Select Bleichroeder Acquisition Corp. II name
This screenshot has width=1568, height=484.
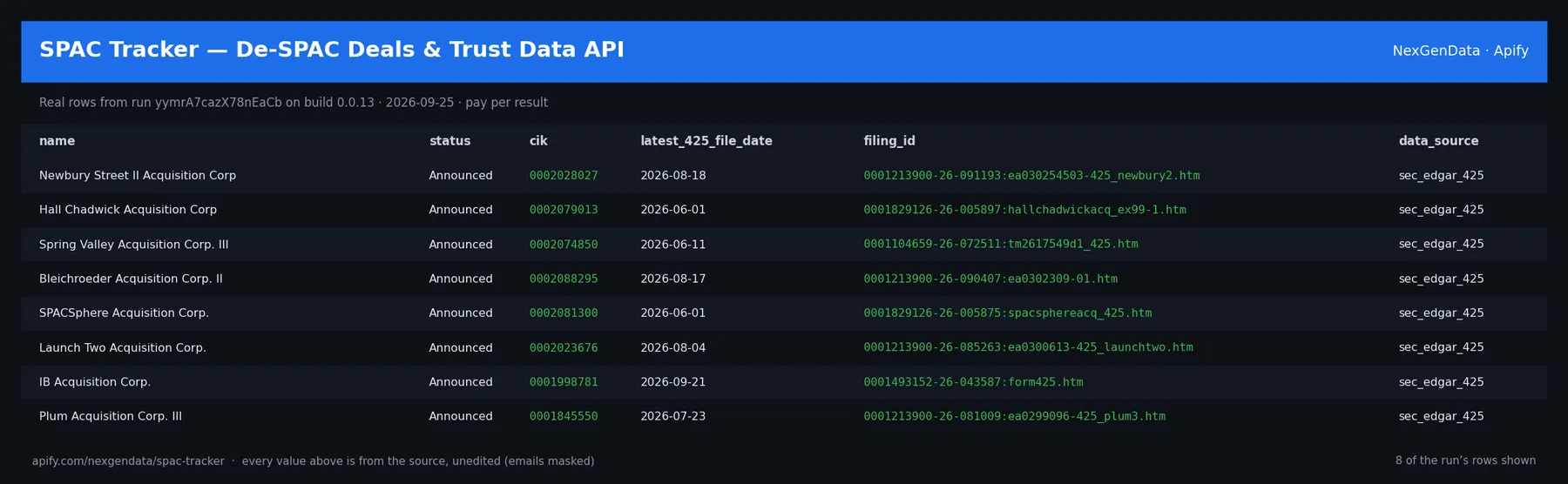point(131,279)
